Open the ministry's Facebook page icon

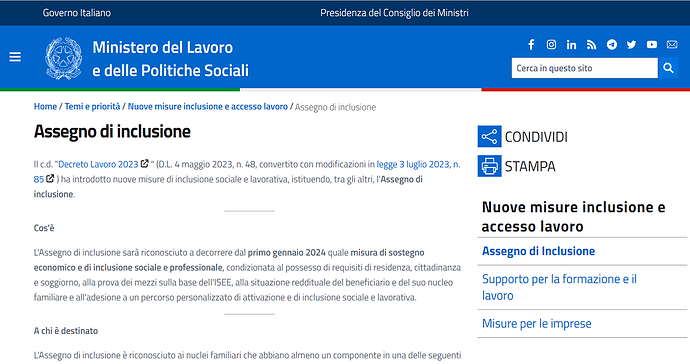pyautogui.click(x=531, y=44)
